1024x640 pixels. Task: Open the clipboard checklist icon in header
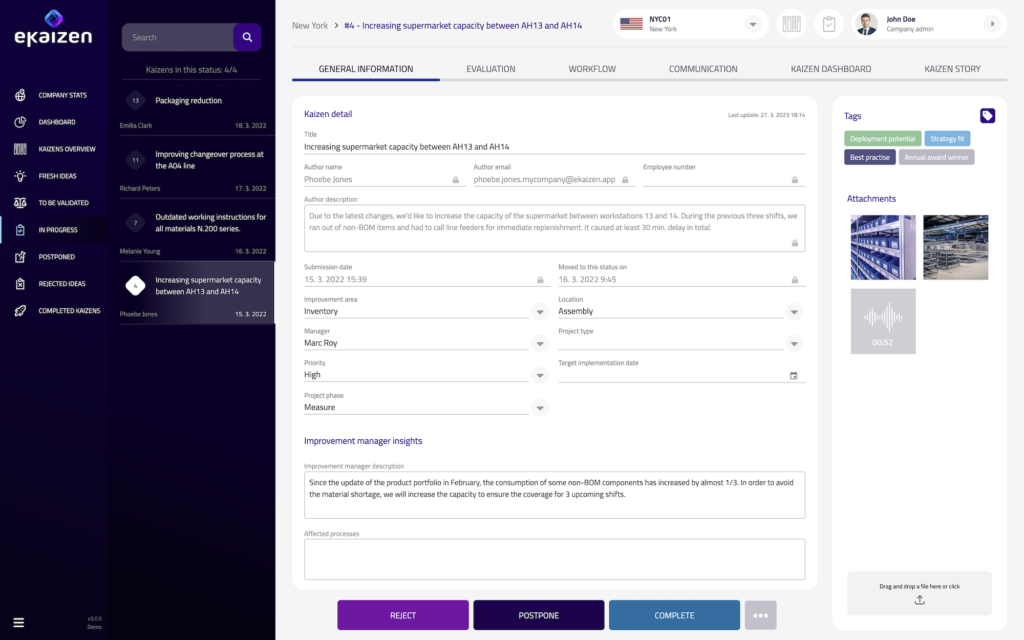828,24
